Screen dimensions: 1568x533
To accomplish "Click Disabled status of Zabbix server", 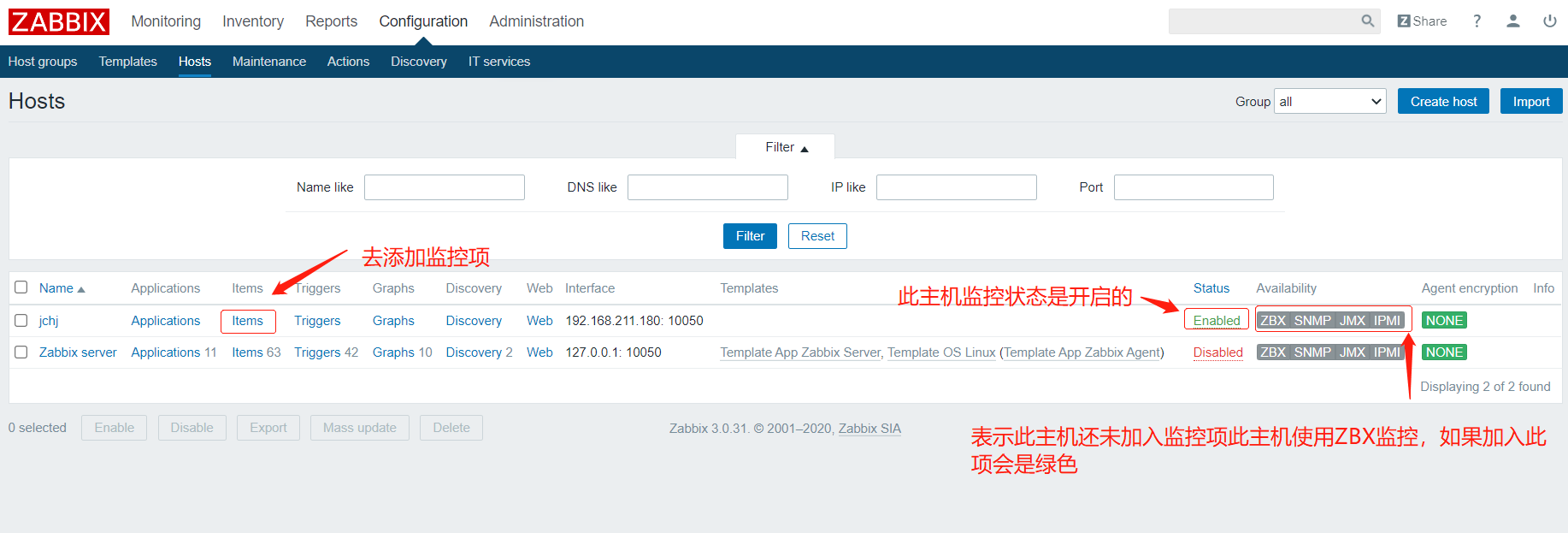I will coord(1218,352).
